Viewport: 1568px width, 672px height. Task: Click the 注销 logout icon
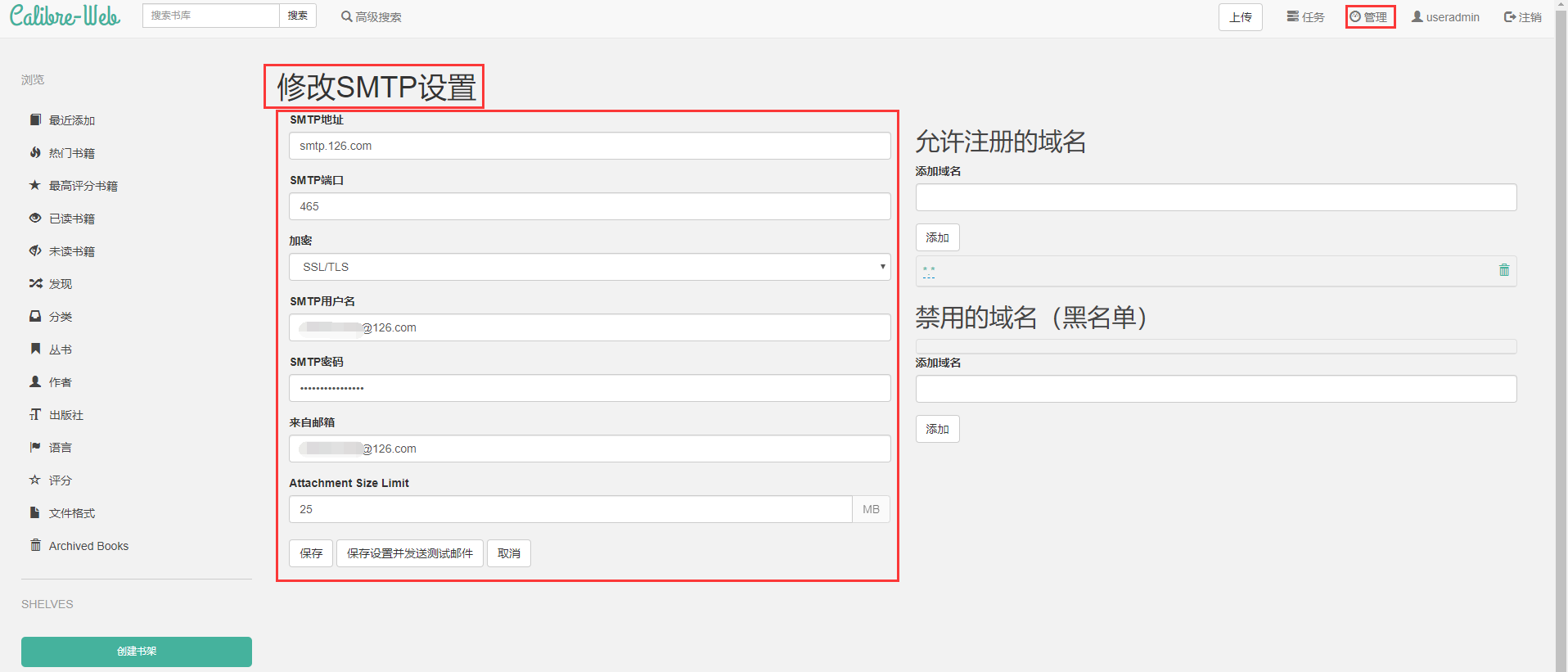(x=1510, y=16)
